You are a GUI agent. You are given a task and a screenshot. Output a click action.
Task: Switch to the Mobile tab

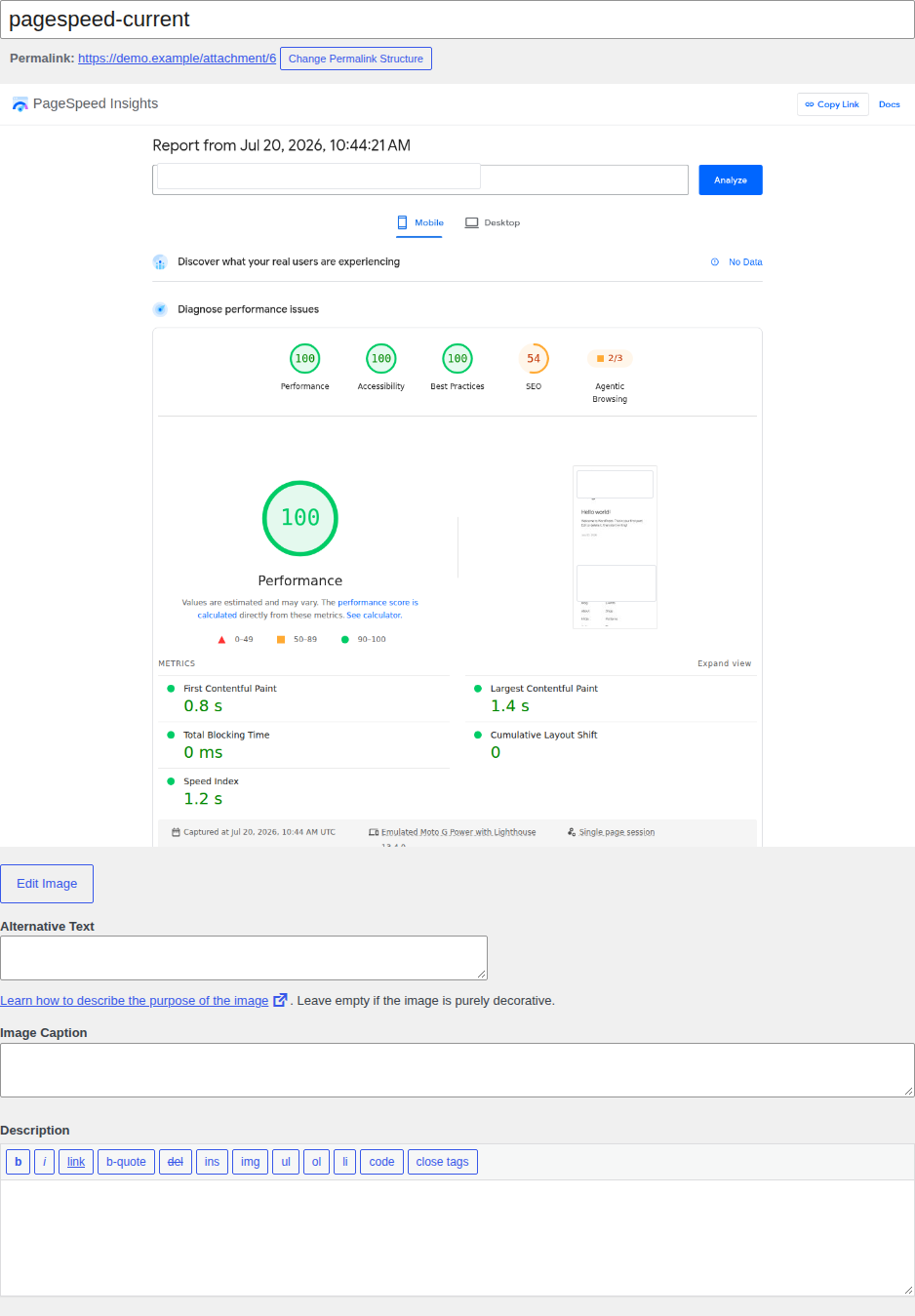click(x=419, y=222)
